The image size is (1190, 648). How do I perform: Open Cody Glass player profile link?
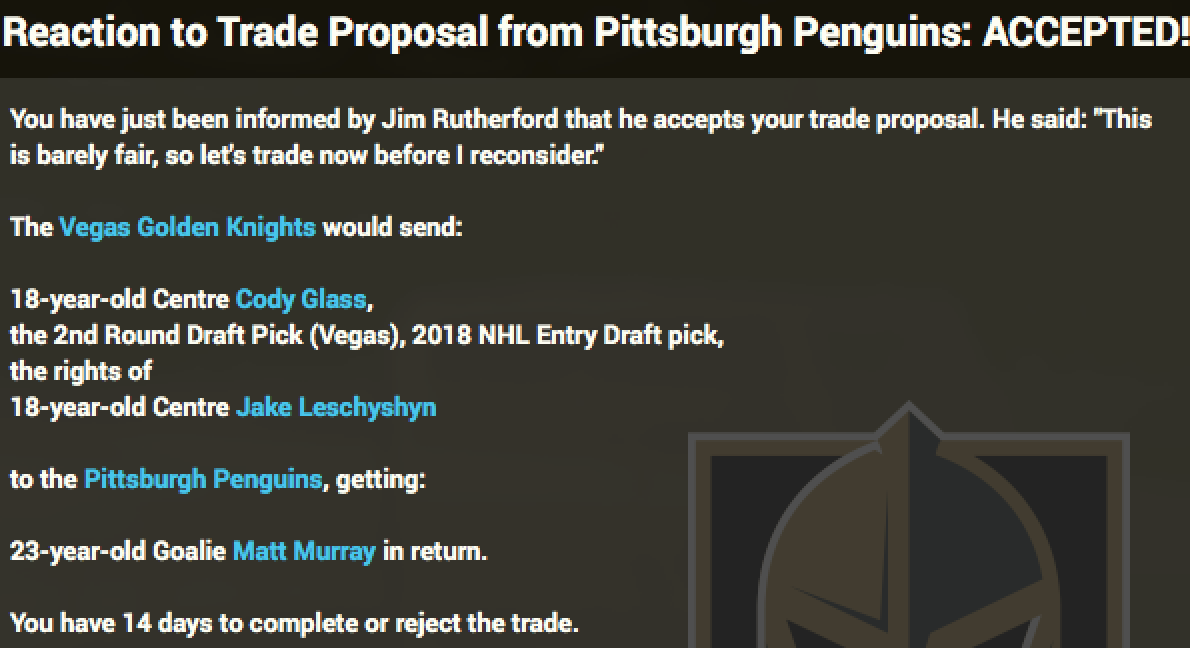(302, 299)
